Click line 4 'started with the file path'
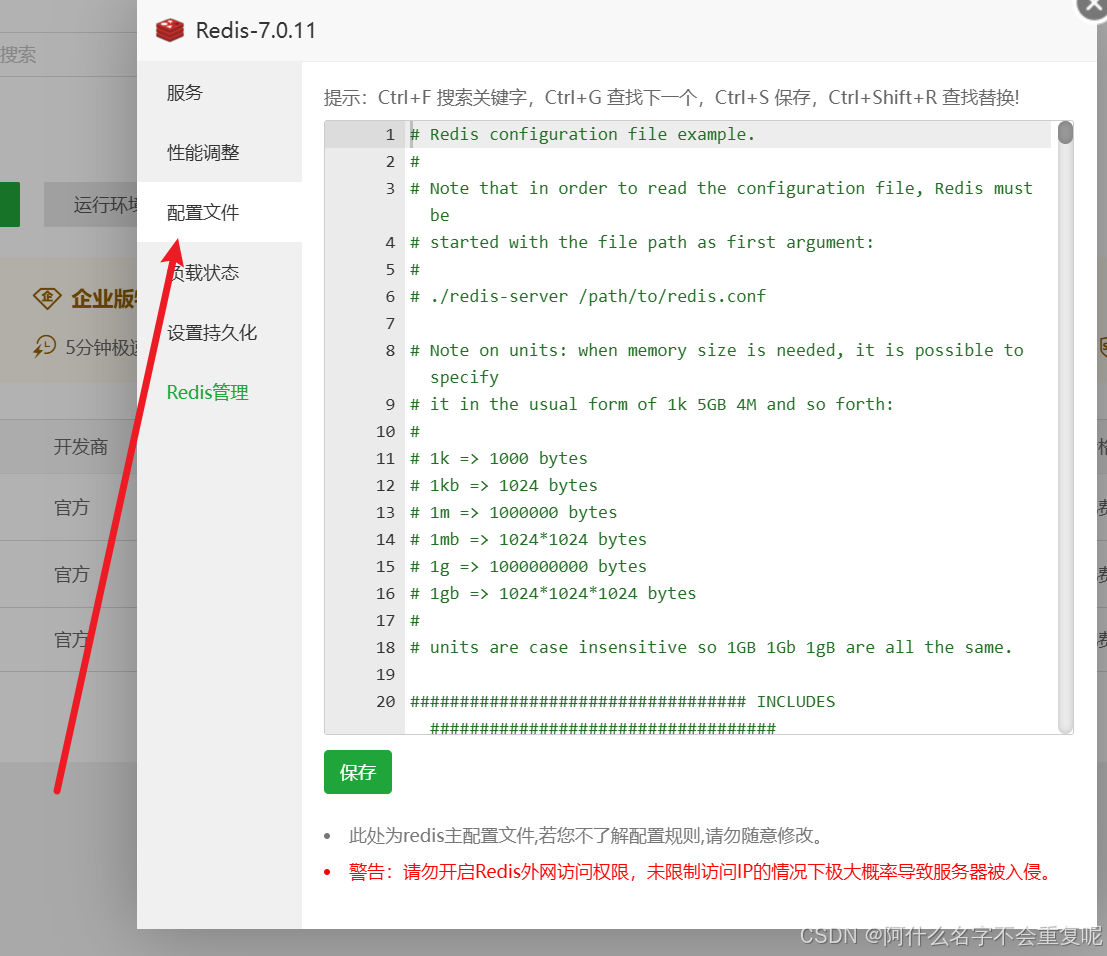This screenshot has height=956, width=1107. coord(642,243)
